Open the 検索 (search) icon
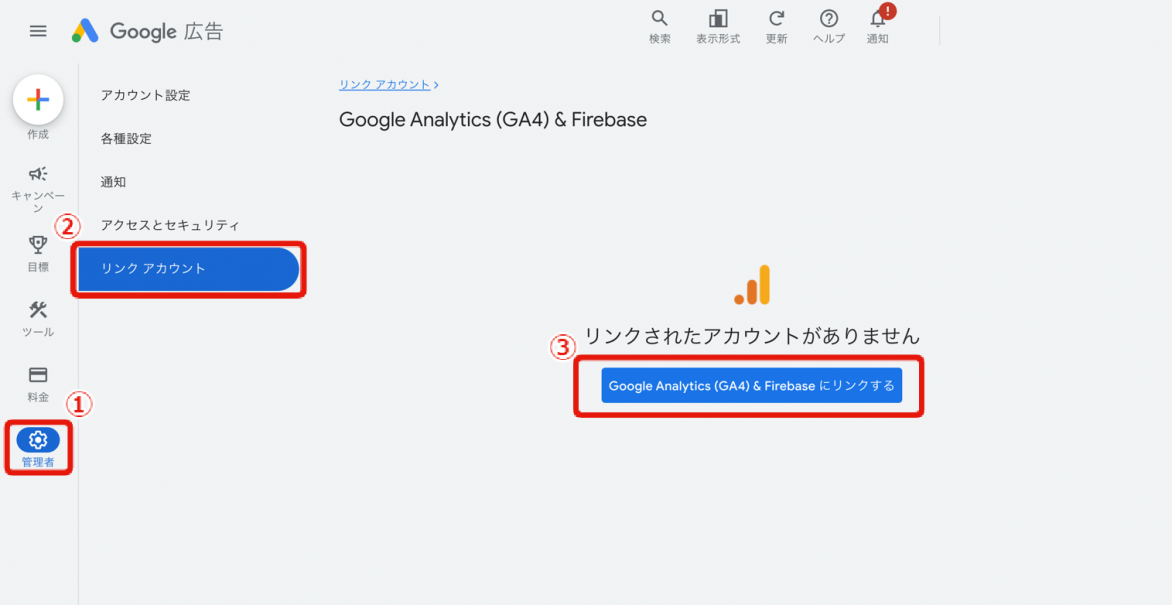 click(x=659, y=20)
